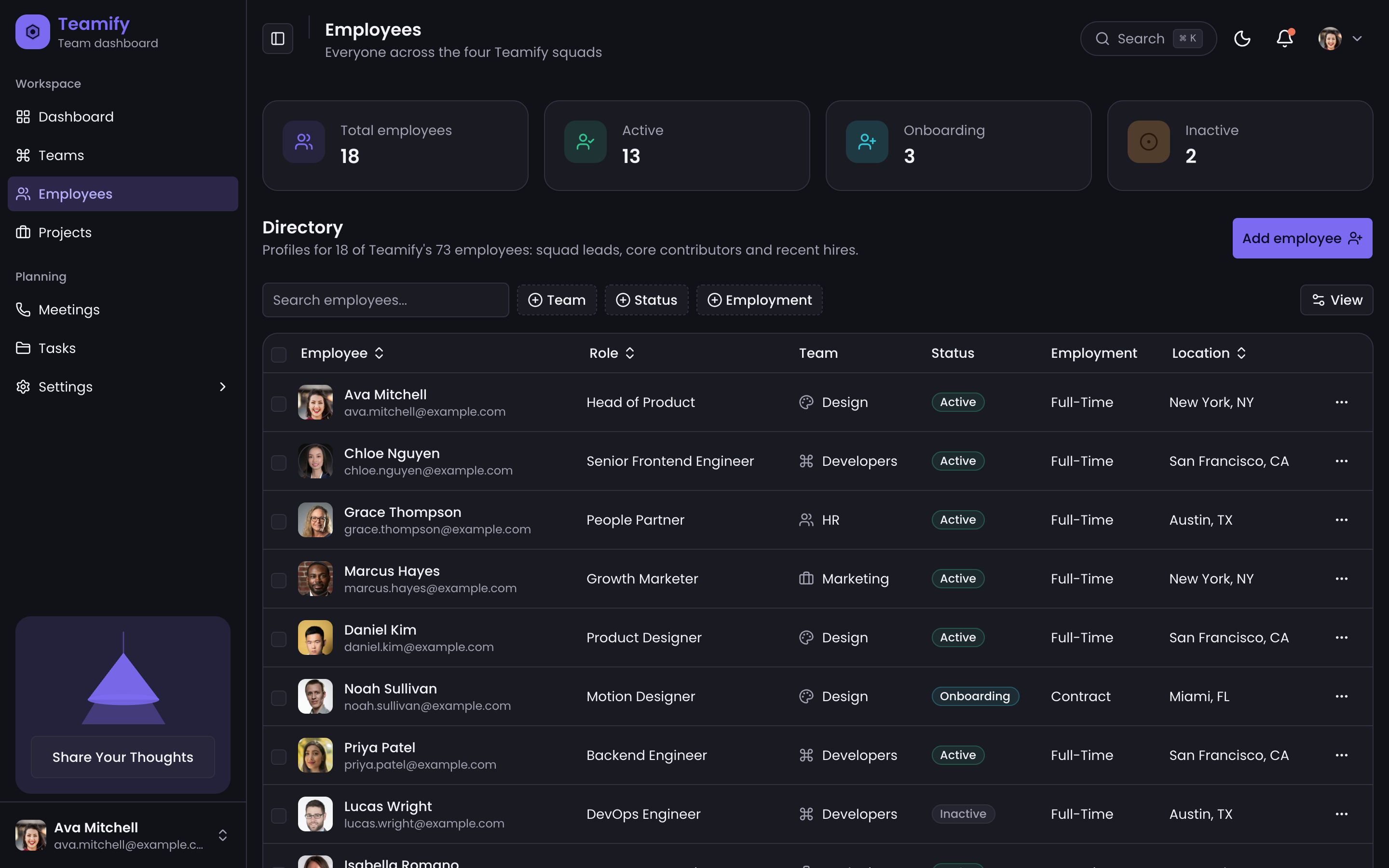Screen dimensions: 1389x868
Task: Click the Total employees card icon
Action: point(304,142)
